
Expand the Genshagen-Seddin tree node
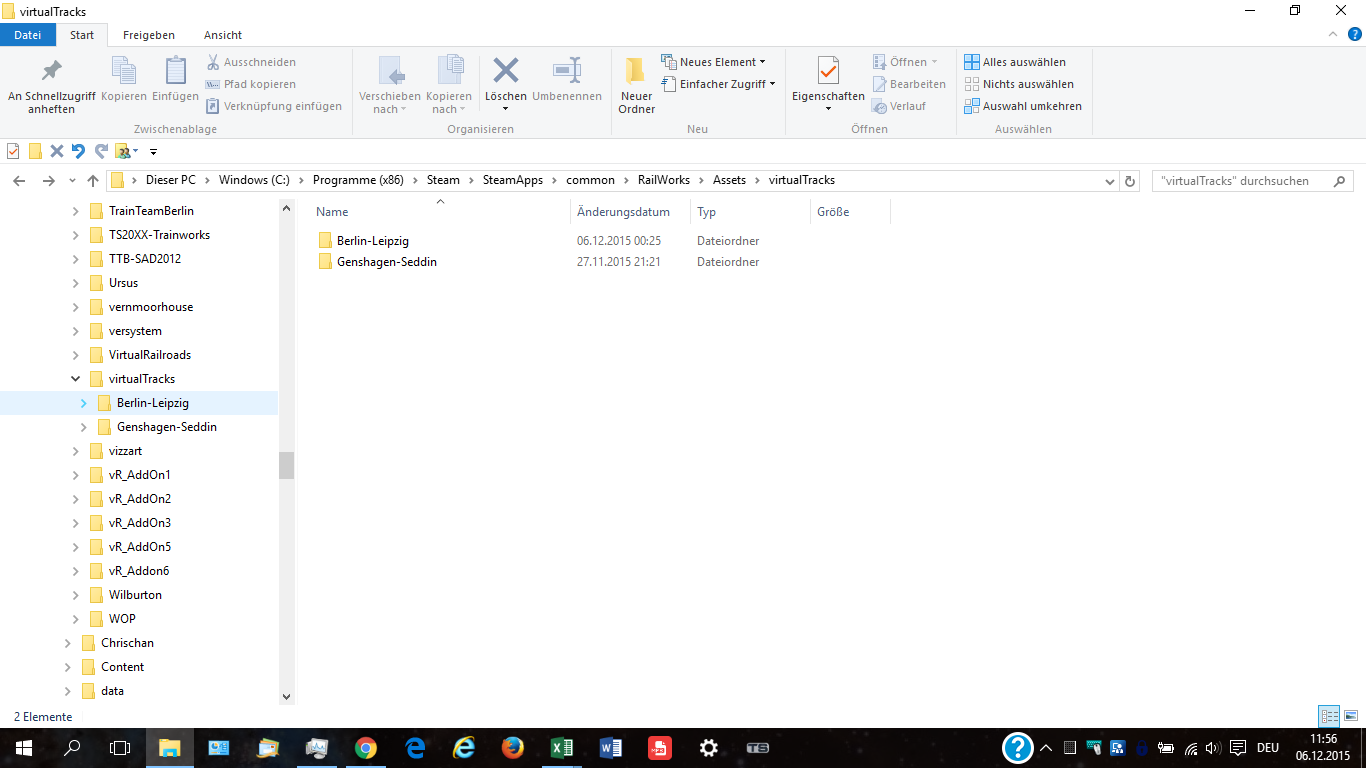(84, 427)
